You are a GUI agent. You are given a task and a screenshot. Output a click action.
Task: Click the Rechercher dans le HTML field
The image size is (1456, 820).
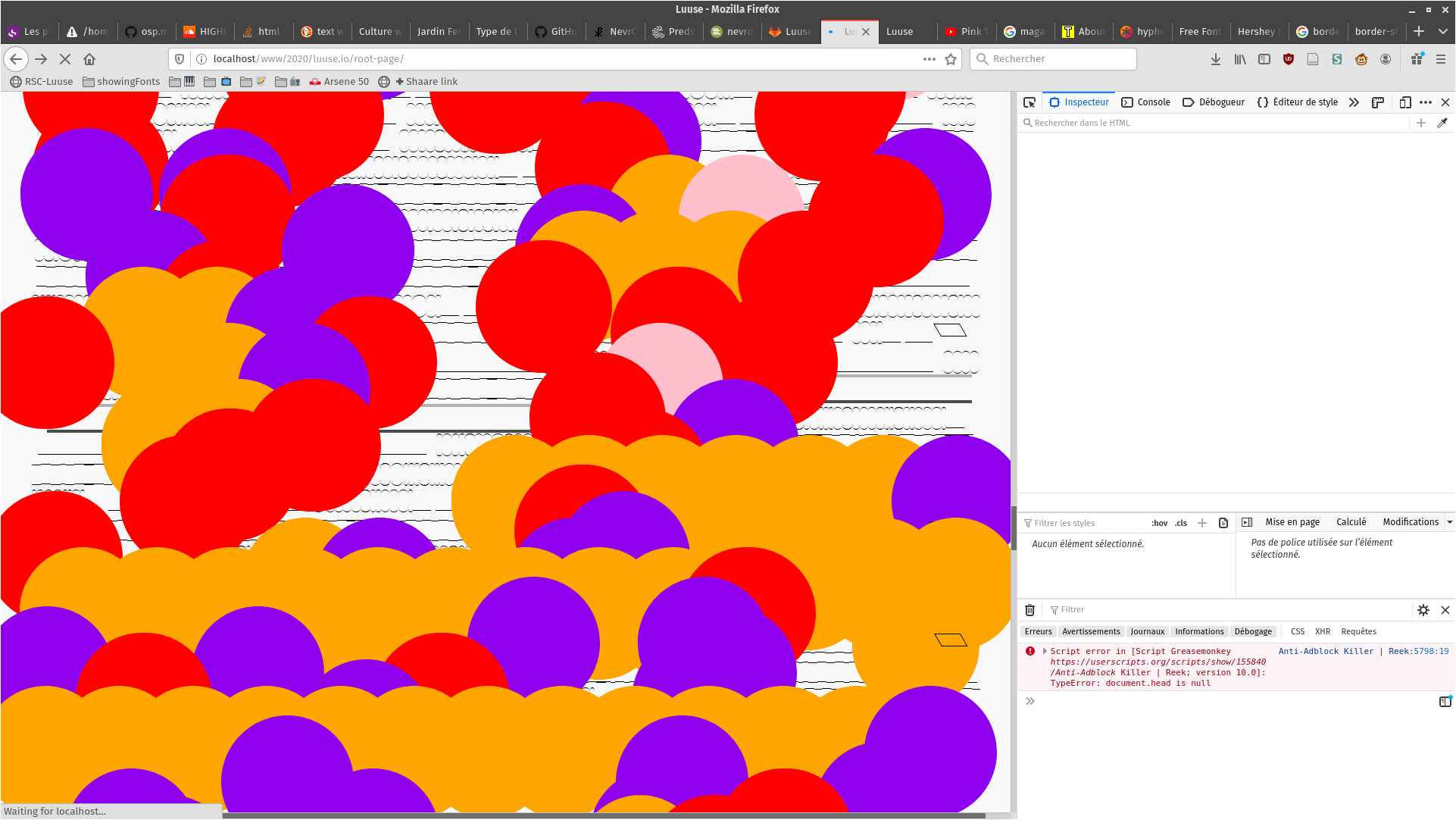point(1212,123)
